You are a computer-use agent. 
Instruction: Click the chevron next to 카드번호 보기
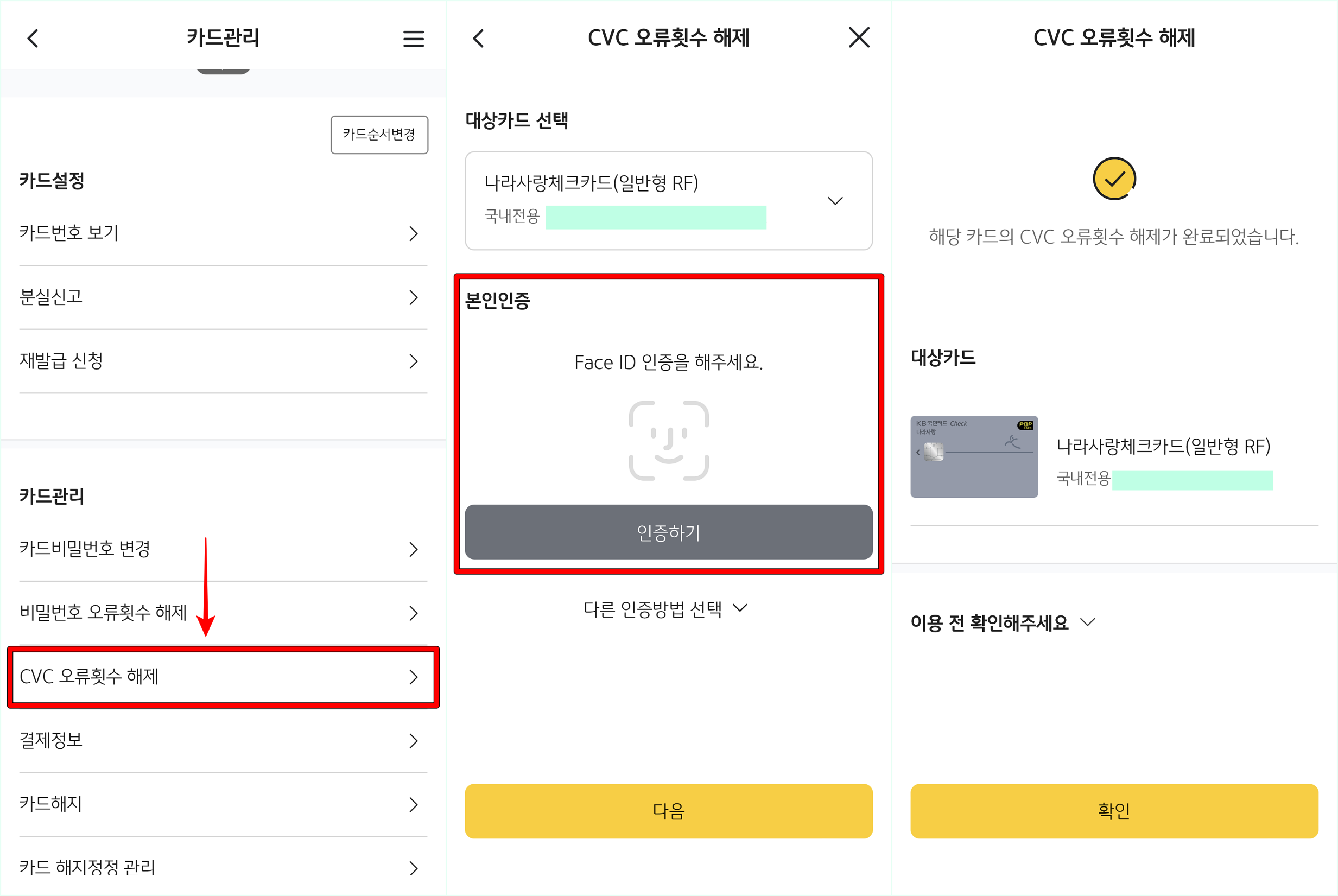tap(413, 234)
